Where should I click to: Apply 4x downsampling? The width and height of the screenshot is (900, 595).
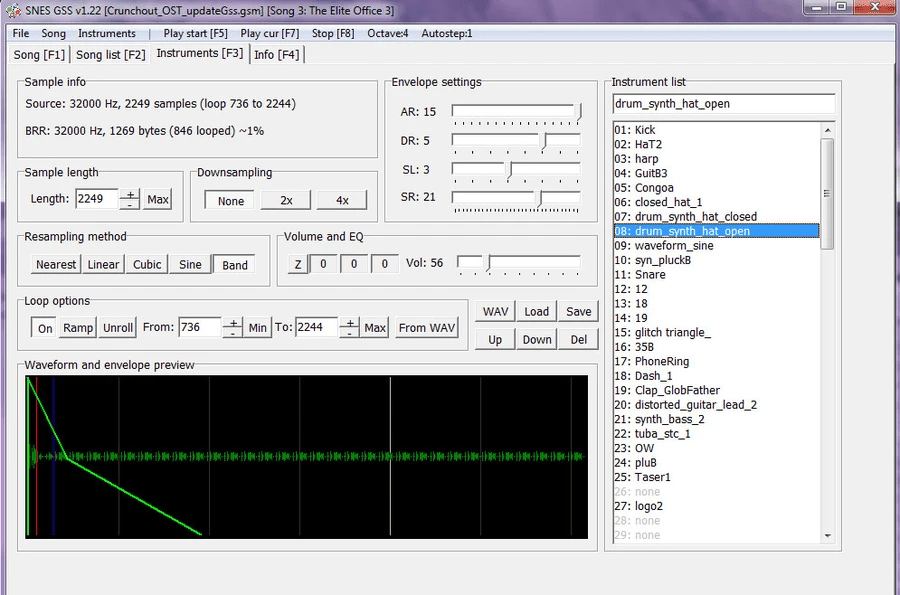coord(341,200)
